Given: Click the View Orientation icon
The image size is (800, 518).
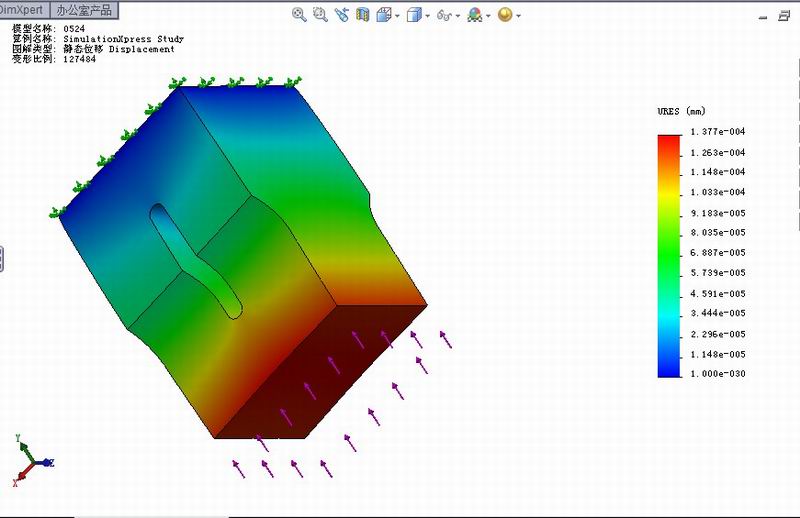Looking at the screenshot, I should tap(384, 15).
